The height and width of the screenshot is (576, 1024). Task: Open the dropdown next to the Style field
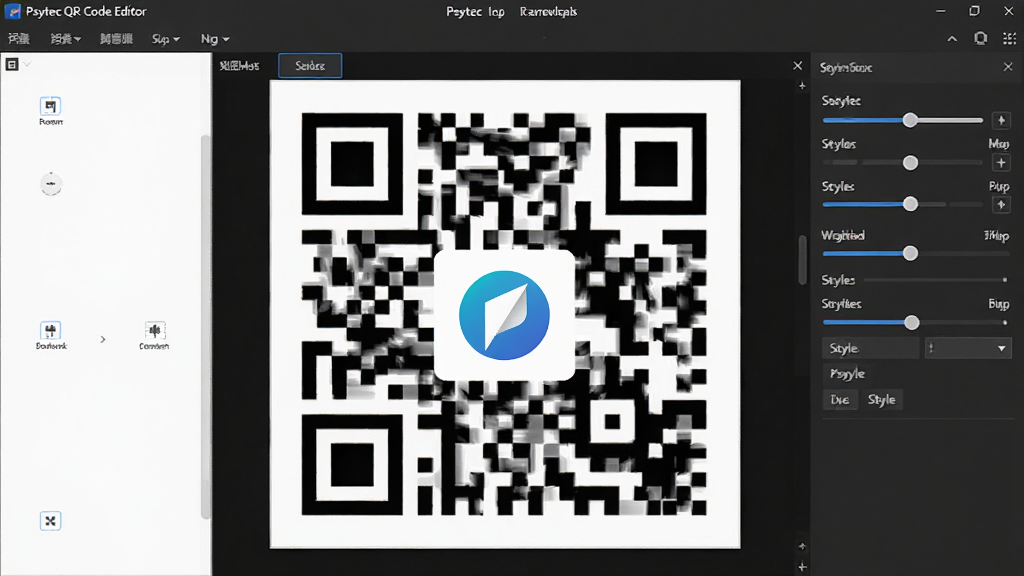coord(968,348)
